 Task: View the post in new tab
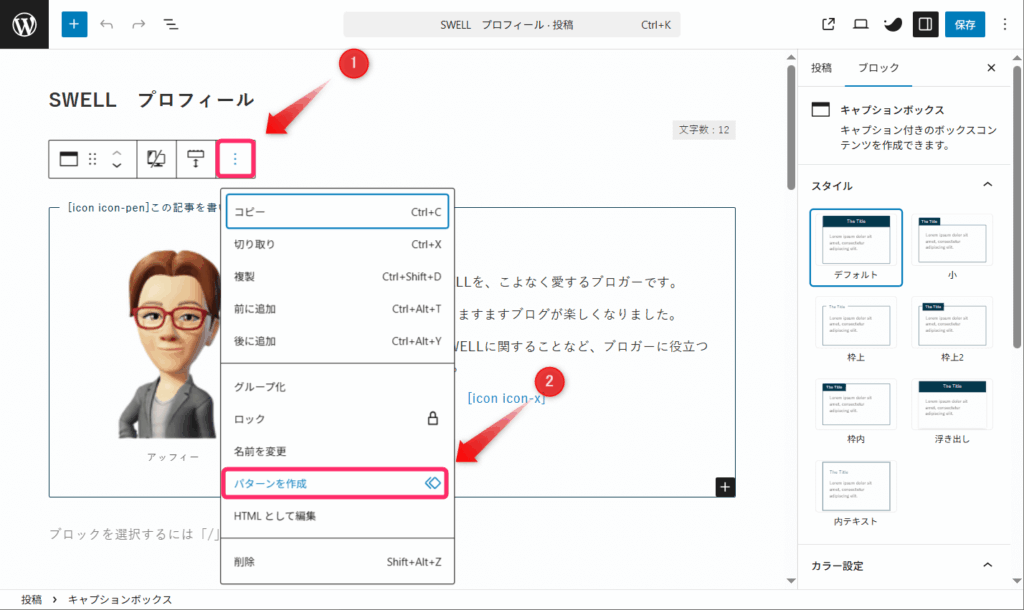point(828,24)
